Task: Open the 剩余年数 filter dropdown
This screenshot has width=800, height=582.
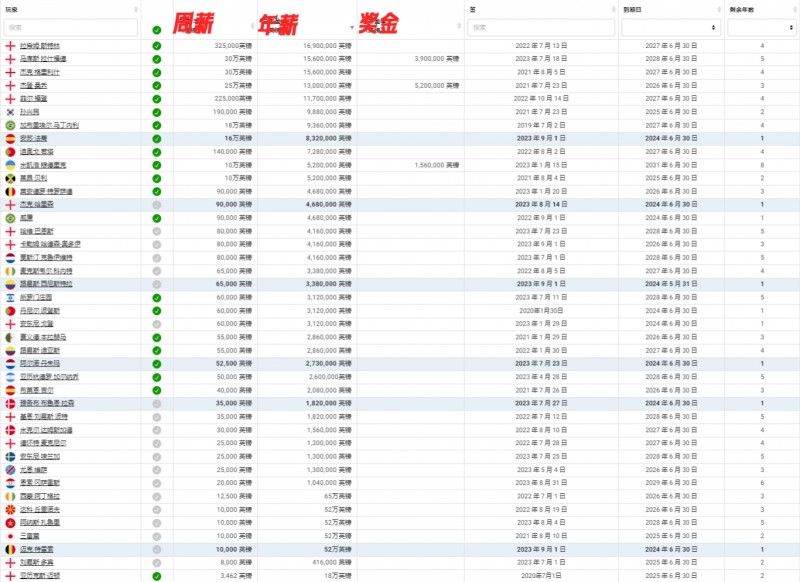Action: 761,28
